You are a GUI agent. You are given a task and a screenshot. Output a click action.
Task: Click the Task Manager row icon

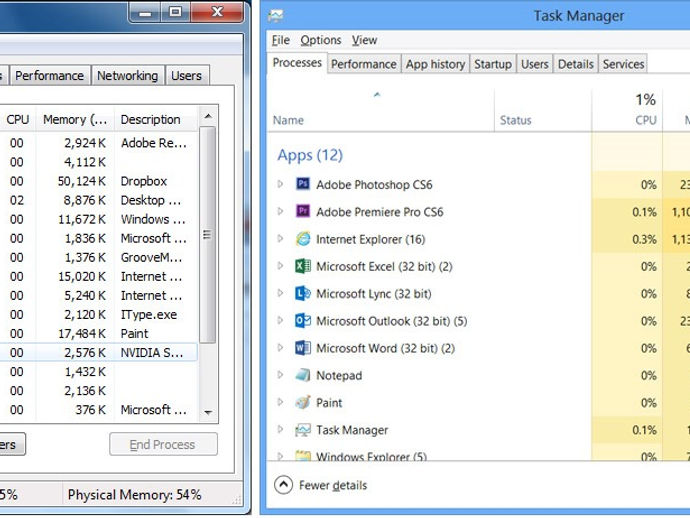coord(303,430)
